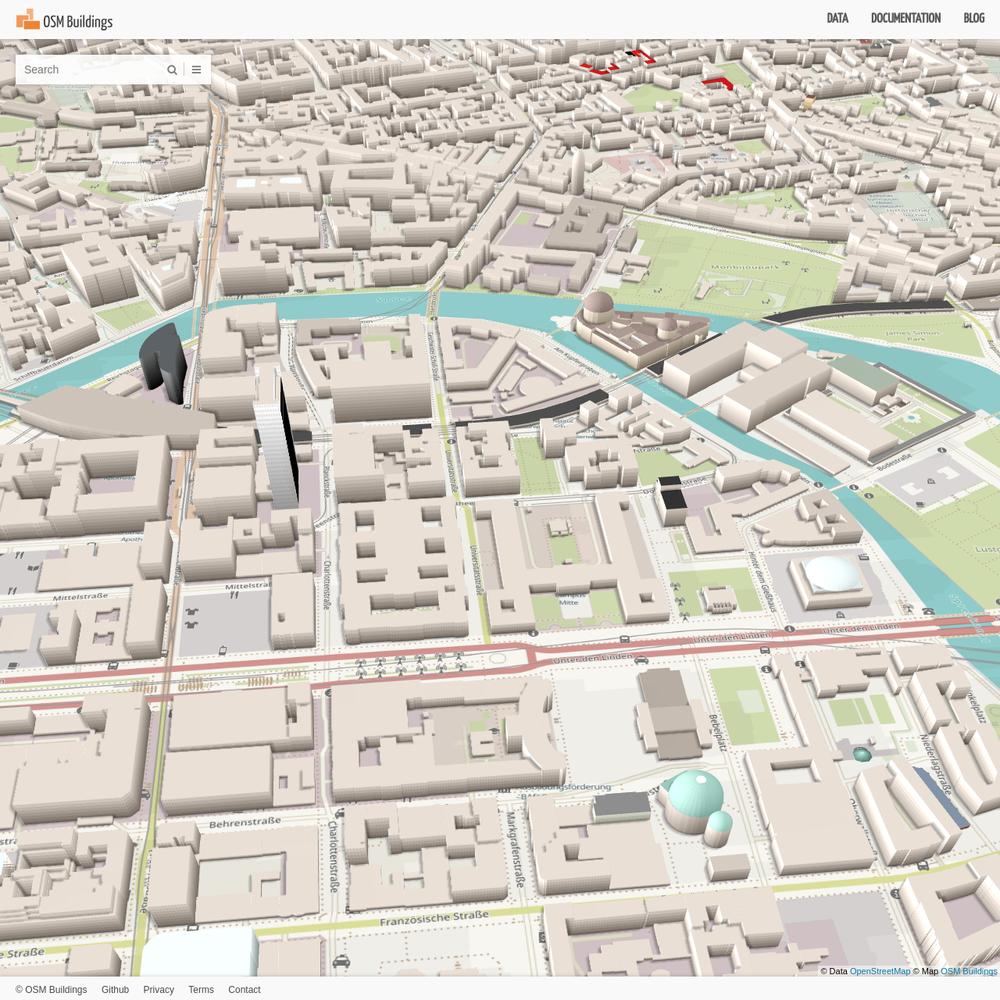Image resolution: width=1000 pixels, height=1000 pixels.
Task: Select the white domed building by Gießhaus
Action: pyautogui.click(x=830, y=575)
